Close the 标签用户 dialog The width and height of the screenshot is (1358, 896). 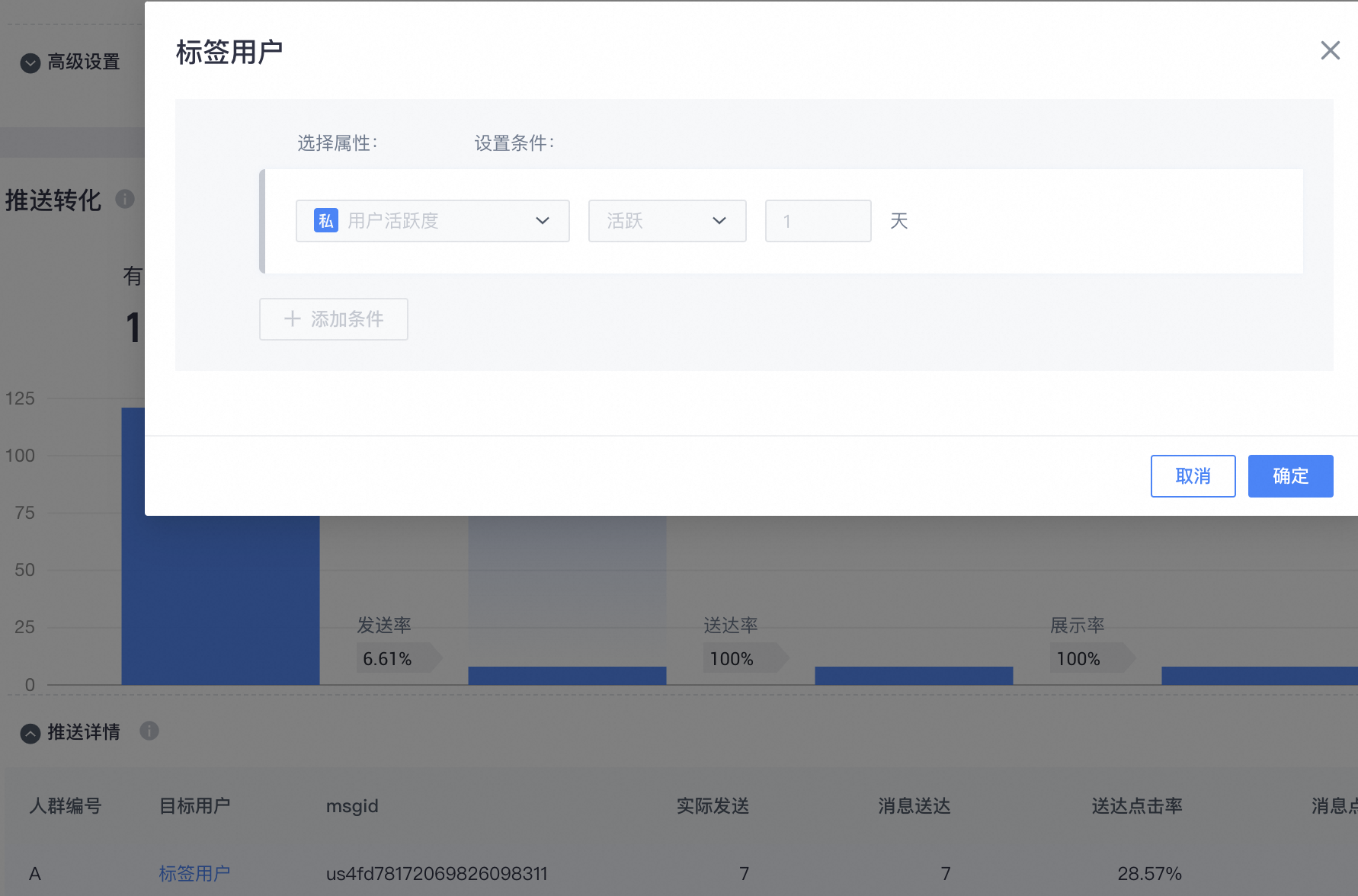click(x=1330, y=50)
